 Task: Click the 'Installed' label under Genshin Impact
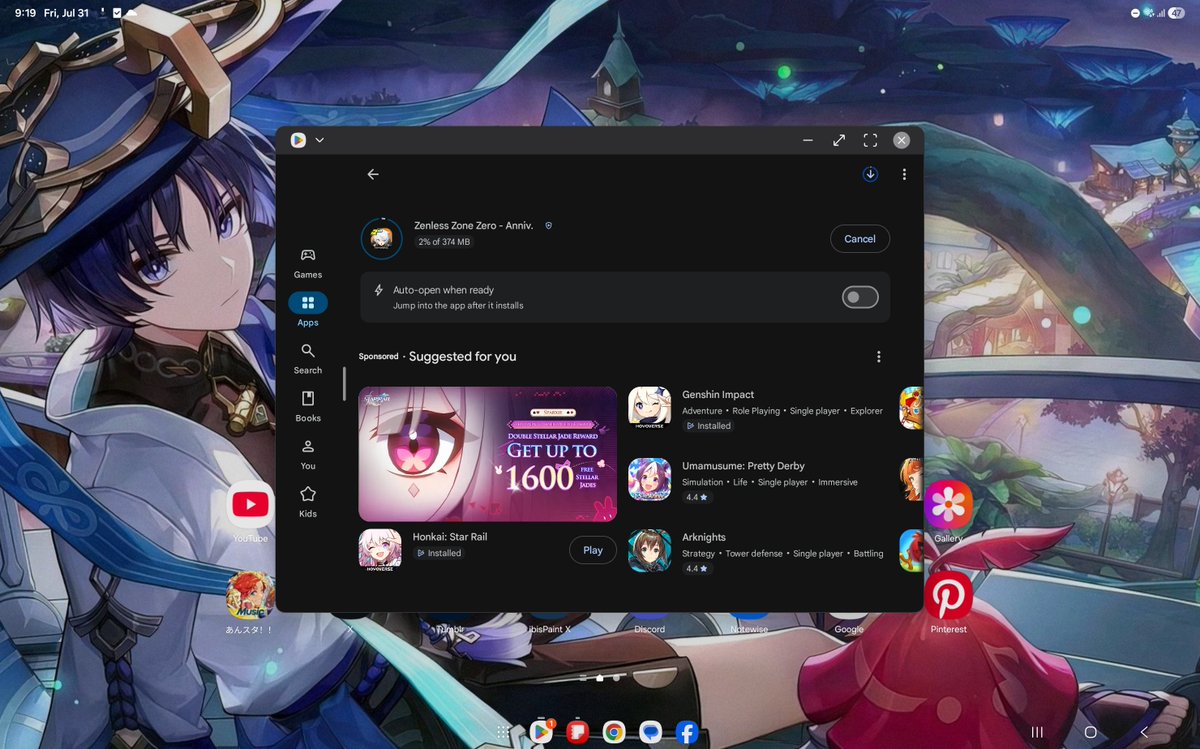tap(708, 426)
